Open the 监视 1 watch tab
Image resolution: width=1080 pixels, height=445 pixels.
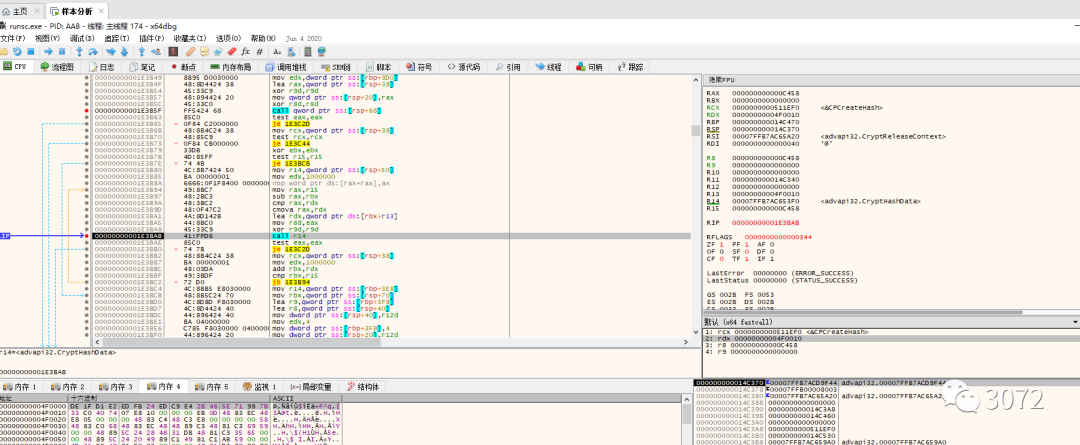[x=258, y=386]
